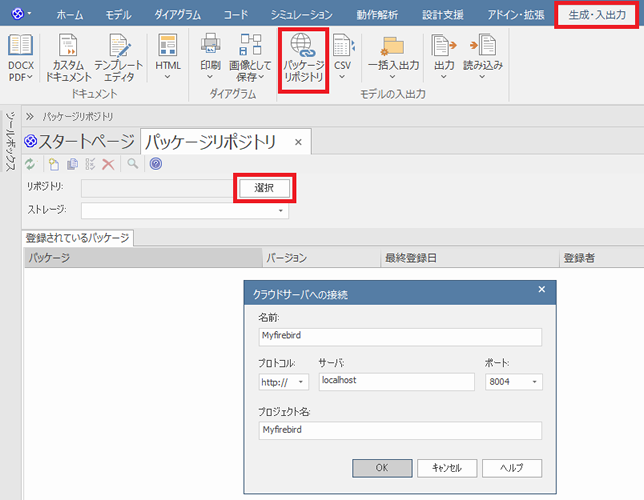Confirm the cloud connection with OK
644x500 pixels.
[x=382, y=468]
